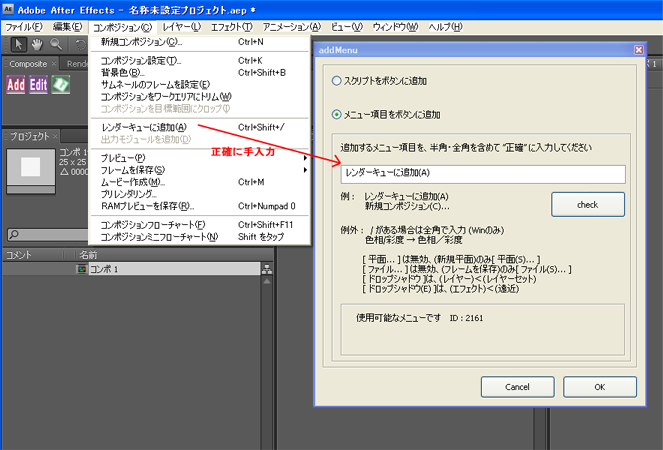Open the ビュー menu
Image resolution: width=663 pixels, height=450 pixels.
point(346,27)
